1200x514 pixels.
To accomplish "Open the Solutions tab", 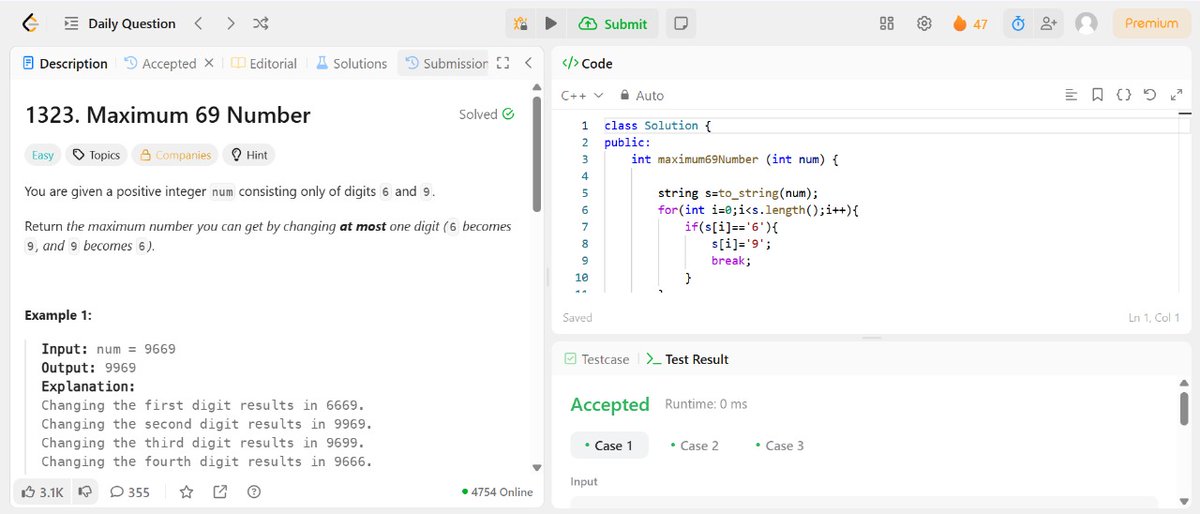I will [x=351, y=63].
